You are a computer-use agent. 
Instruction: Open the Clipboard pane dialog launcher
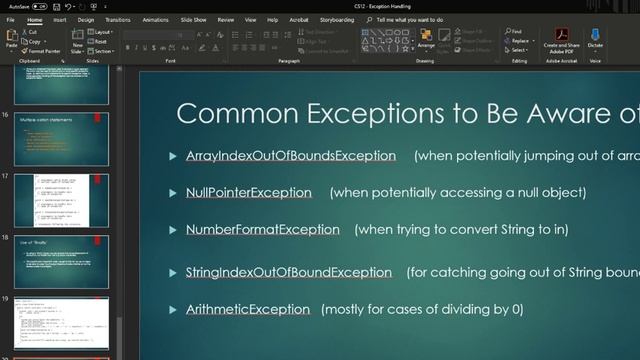coord(63,61)
